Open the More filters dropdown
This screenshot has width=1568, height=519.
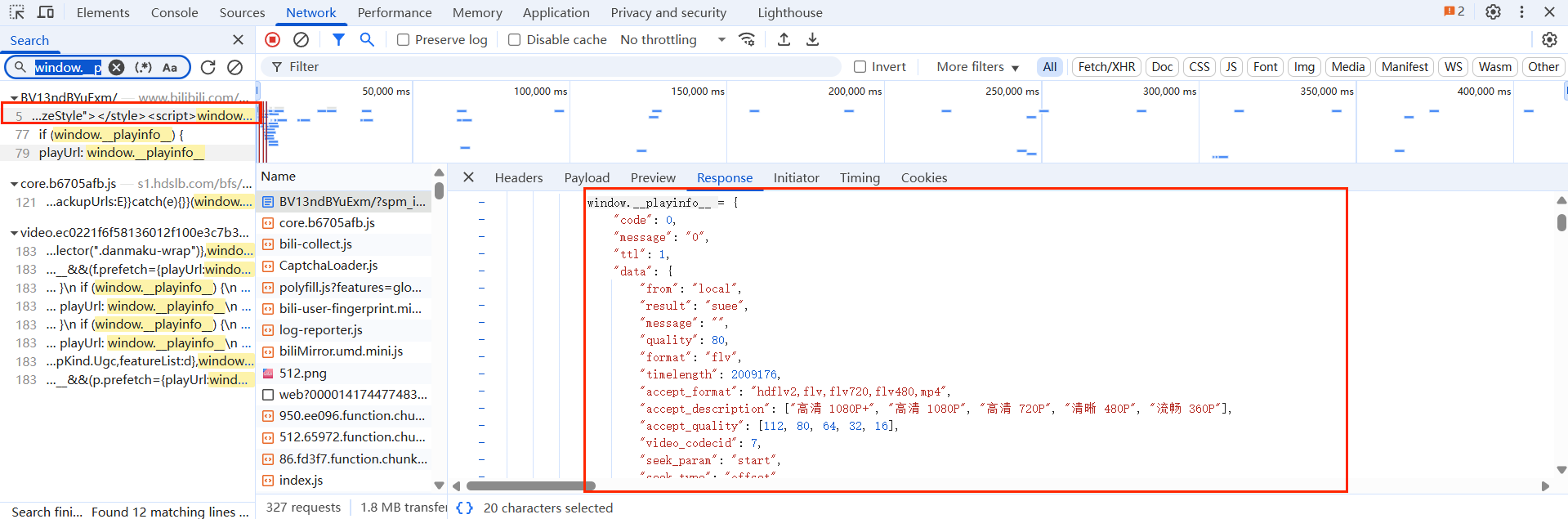coord(977,67)
